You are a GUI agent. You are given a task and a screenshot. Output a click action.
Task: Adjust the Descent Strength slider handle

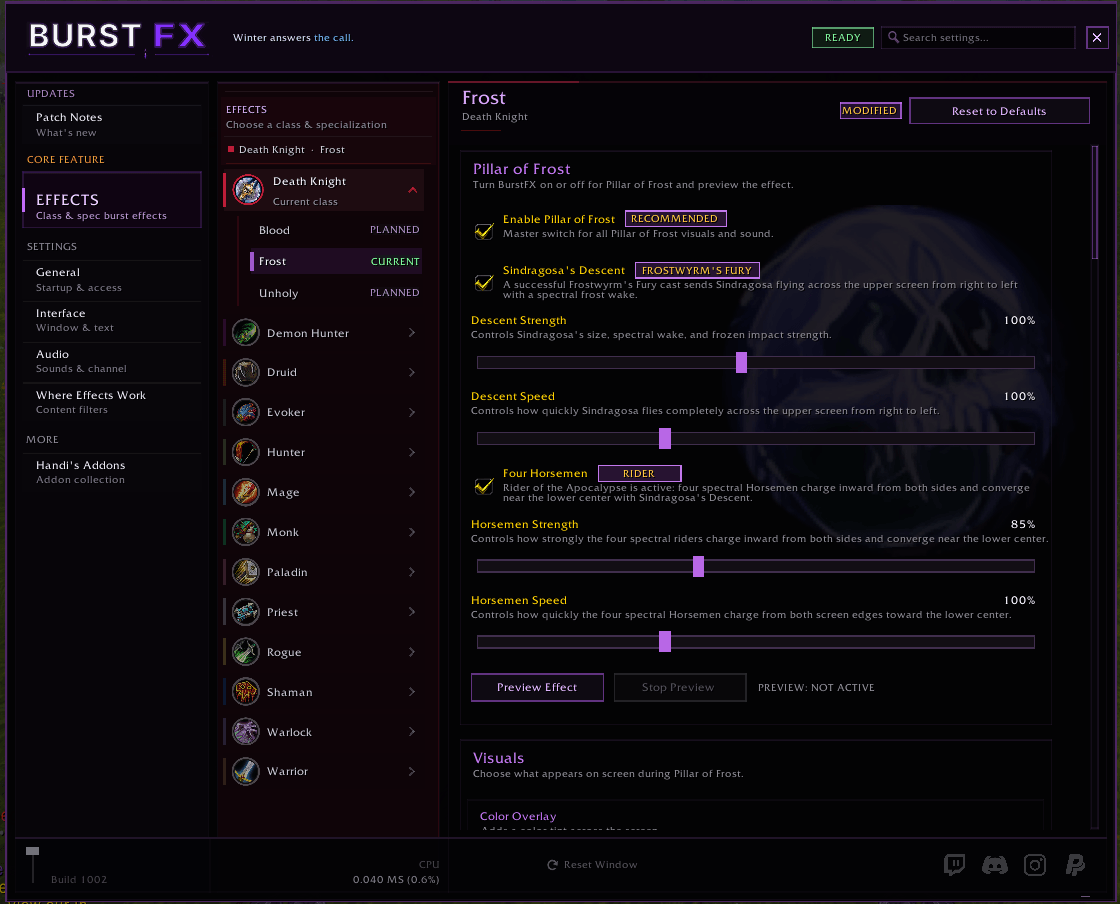[x=741, y=363]
